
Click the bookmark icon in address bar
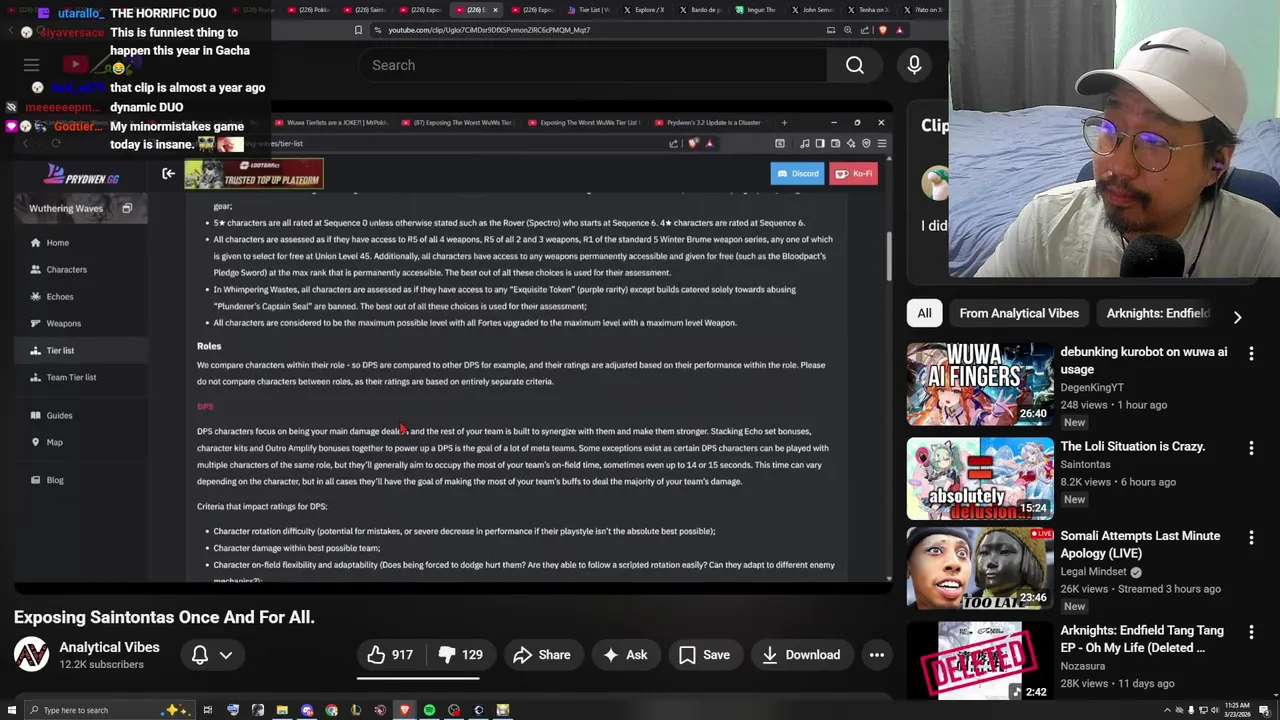coord(358,30)
